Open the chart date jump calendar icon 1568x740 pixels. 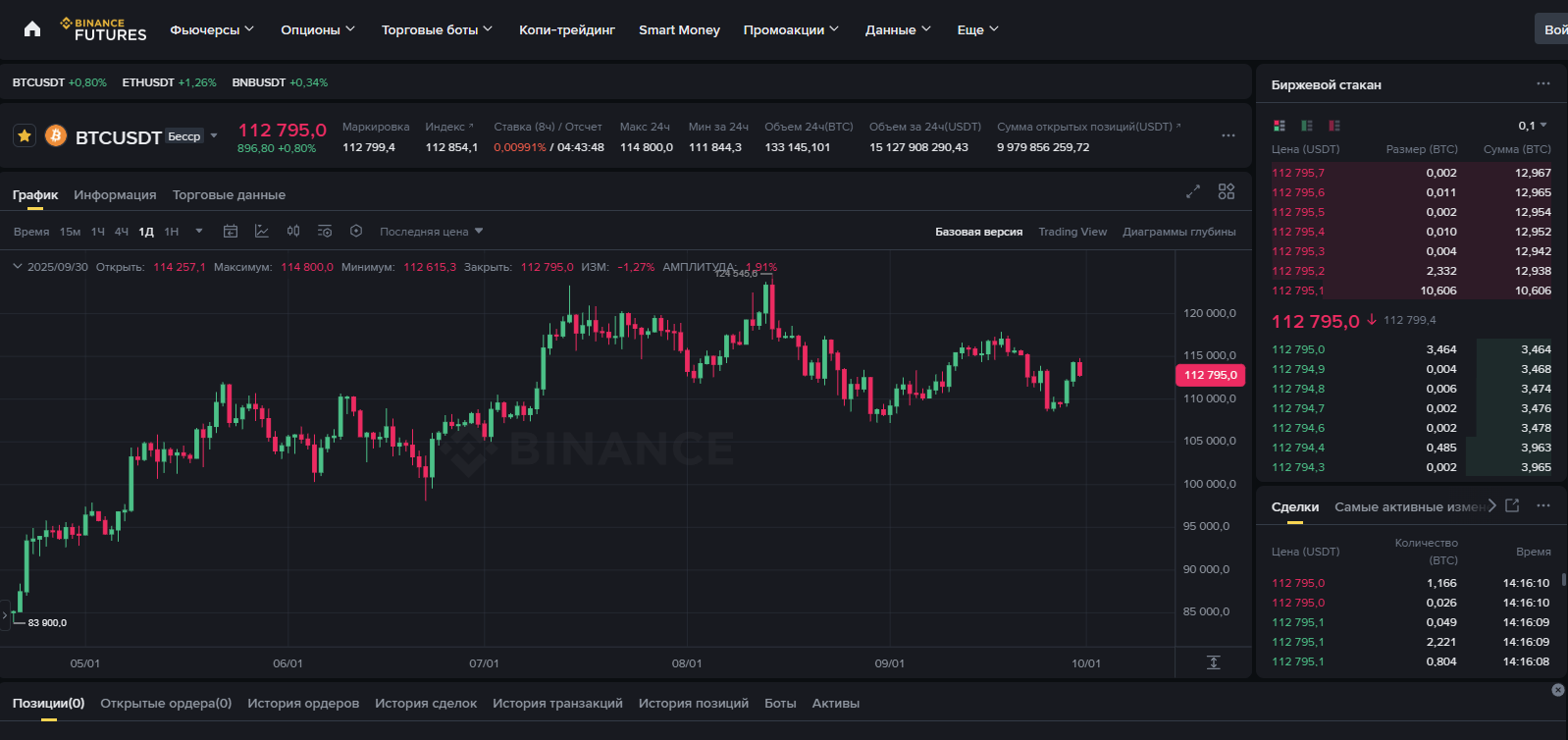(231, 232)
